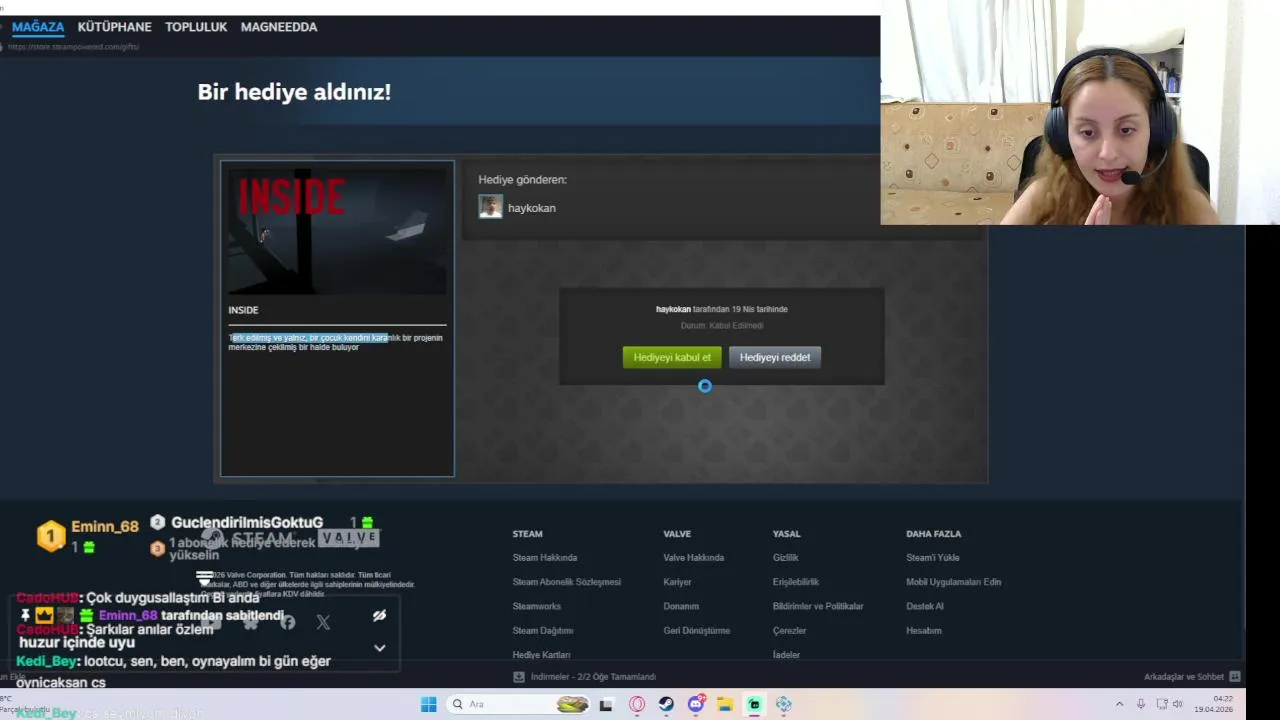
Task: Open the blue gear-like taskbar app
Action: click(784, 704)
